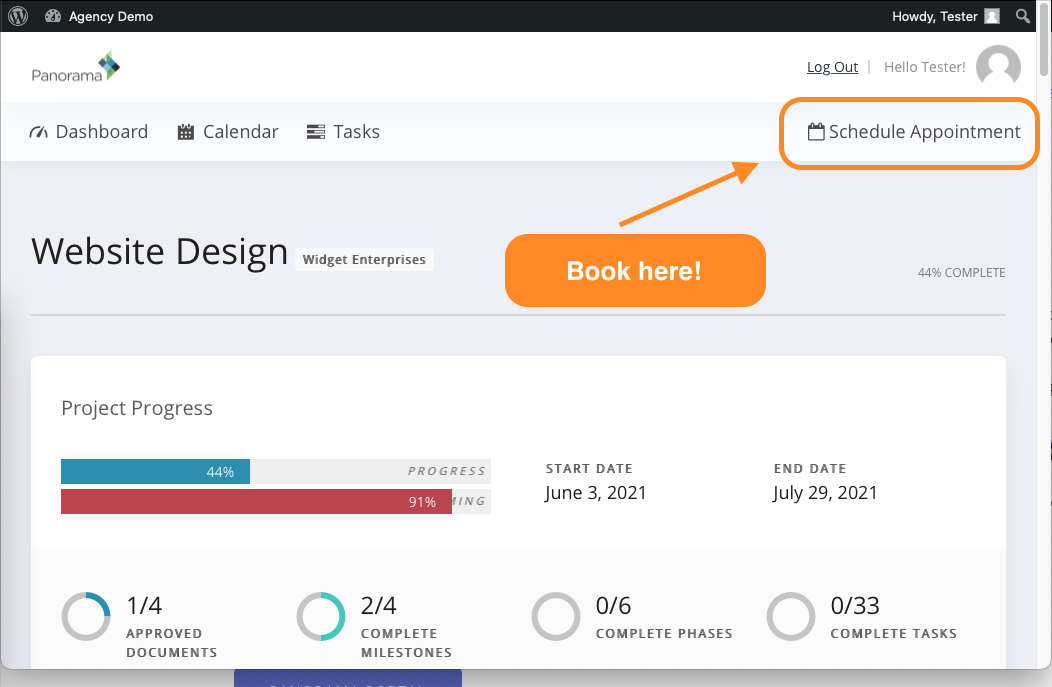Select the speedometer icon beside Dashboard
The width and height of the screenshot is (1052, 687).
(37, 131)
